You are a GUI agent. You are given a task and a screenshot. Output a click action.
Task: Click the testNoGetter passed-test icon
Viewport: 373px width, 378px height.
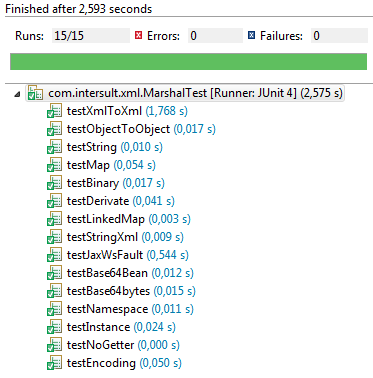[x=54, y=345]
